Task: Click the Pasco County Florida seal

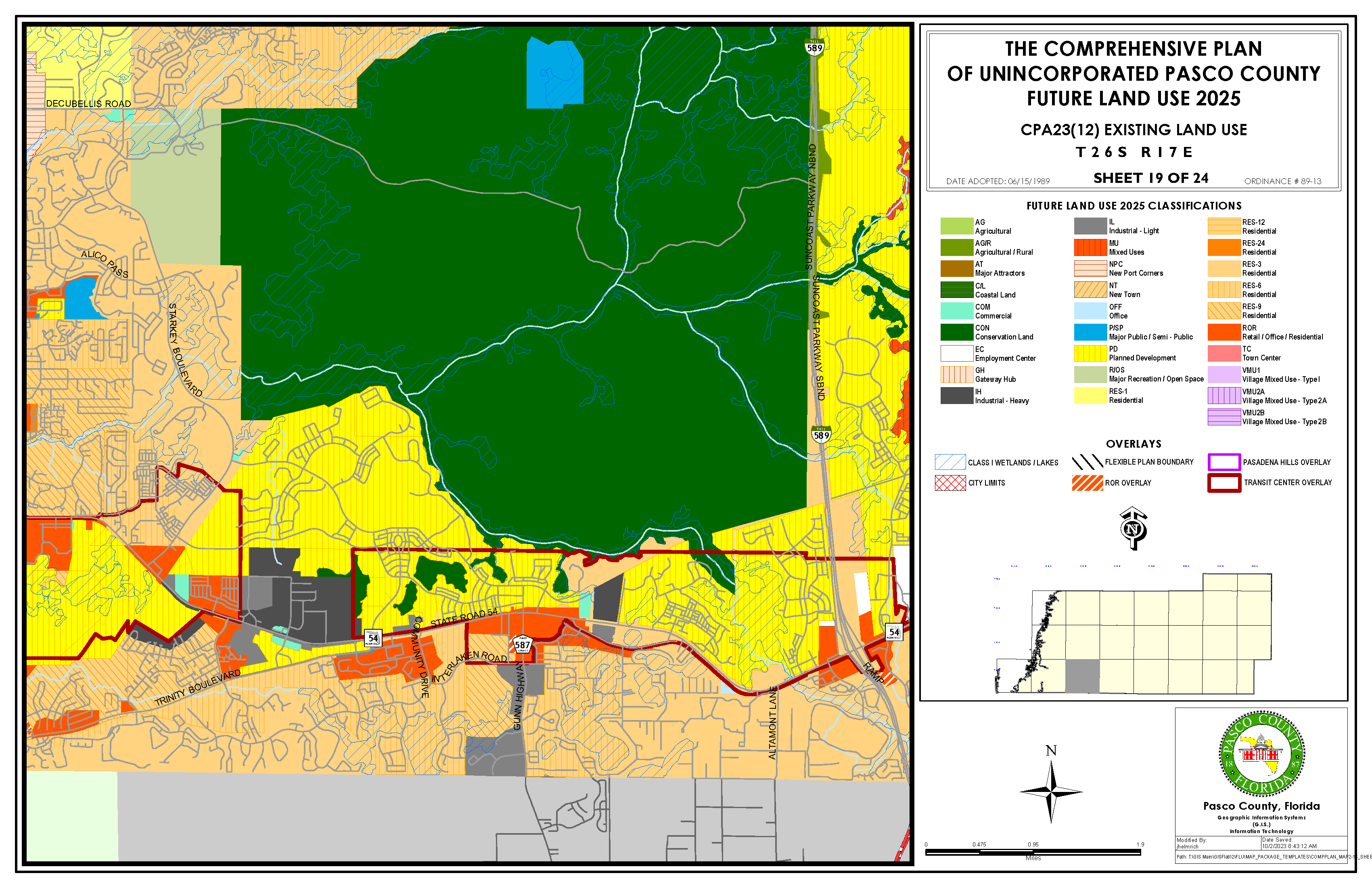Action: [x=1261, y=754]
